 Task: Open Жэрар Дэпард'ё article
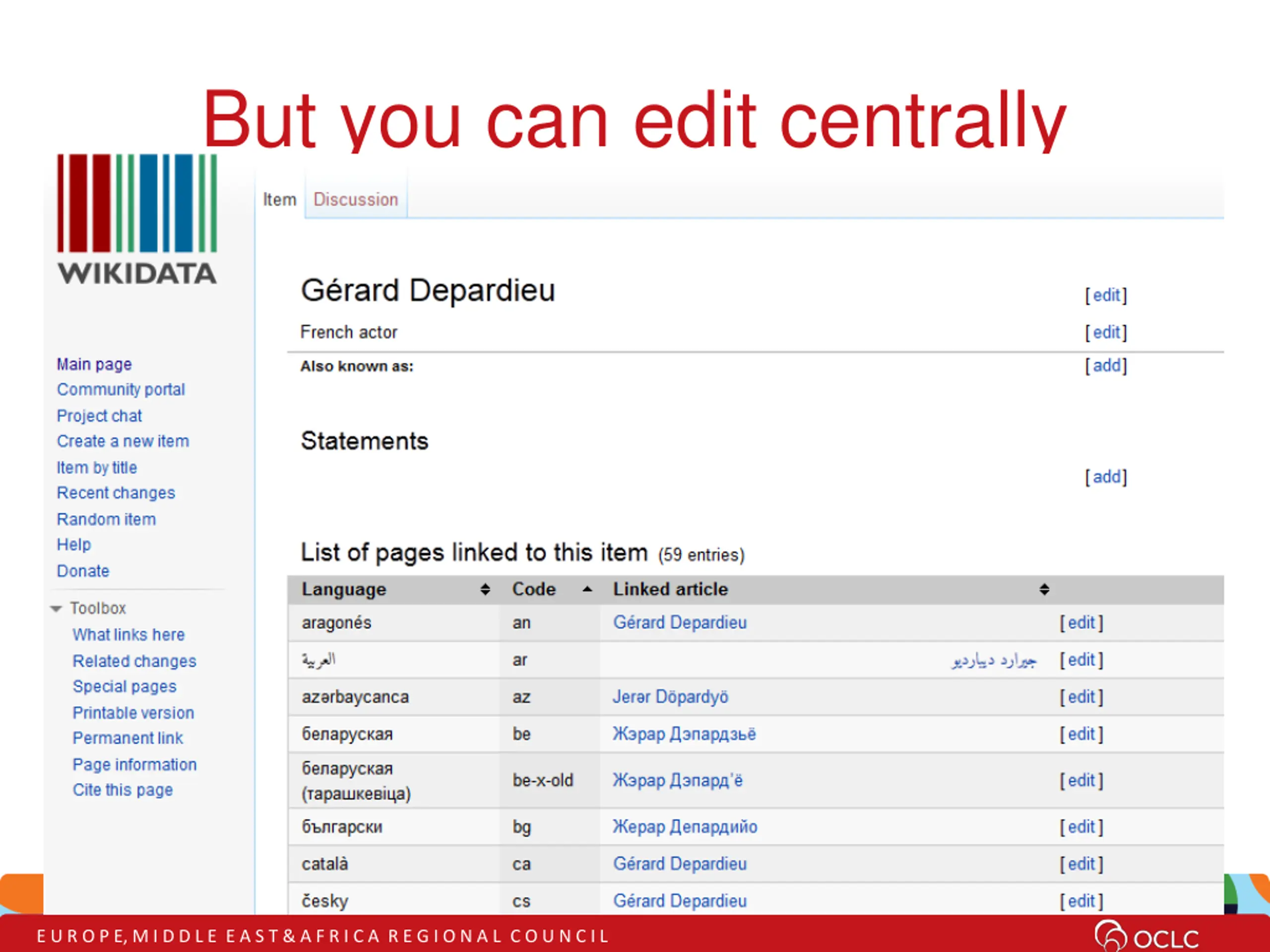678,780
